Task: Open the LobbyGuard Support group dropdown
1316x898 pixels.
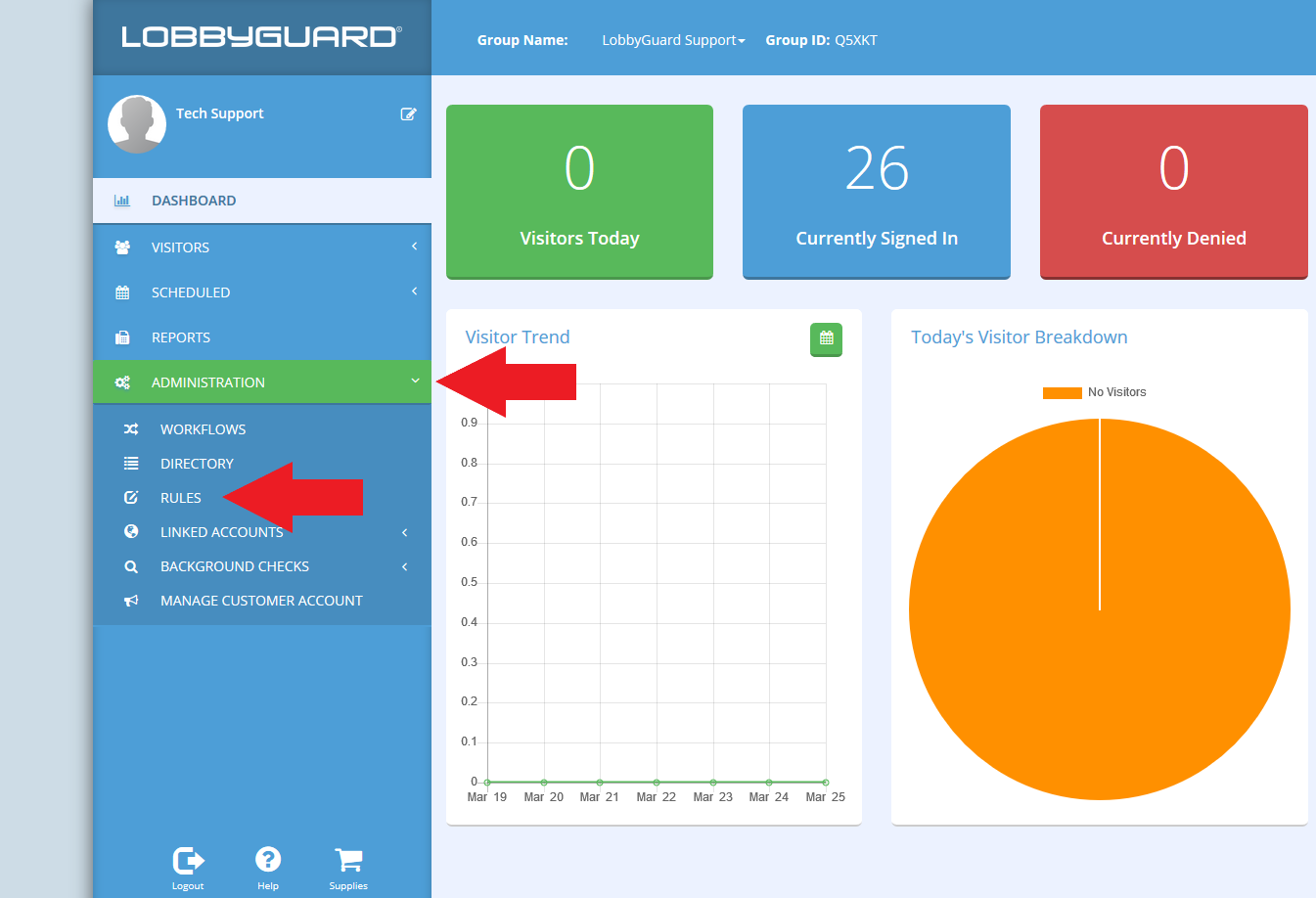Action: click(x=673, y=40)
